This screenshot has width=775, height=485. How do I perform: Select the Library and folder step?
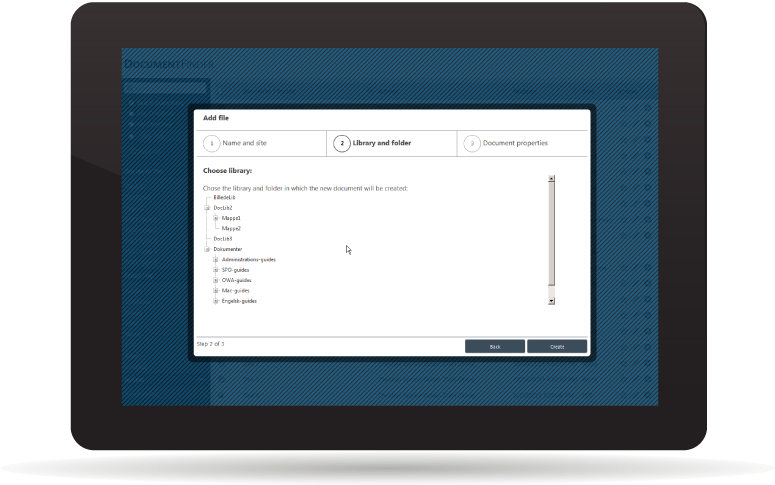pos(382,143)
